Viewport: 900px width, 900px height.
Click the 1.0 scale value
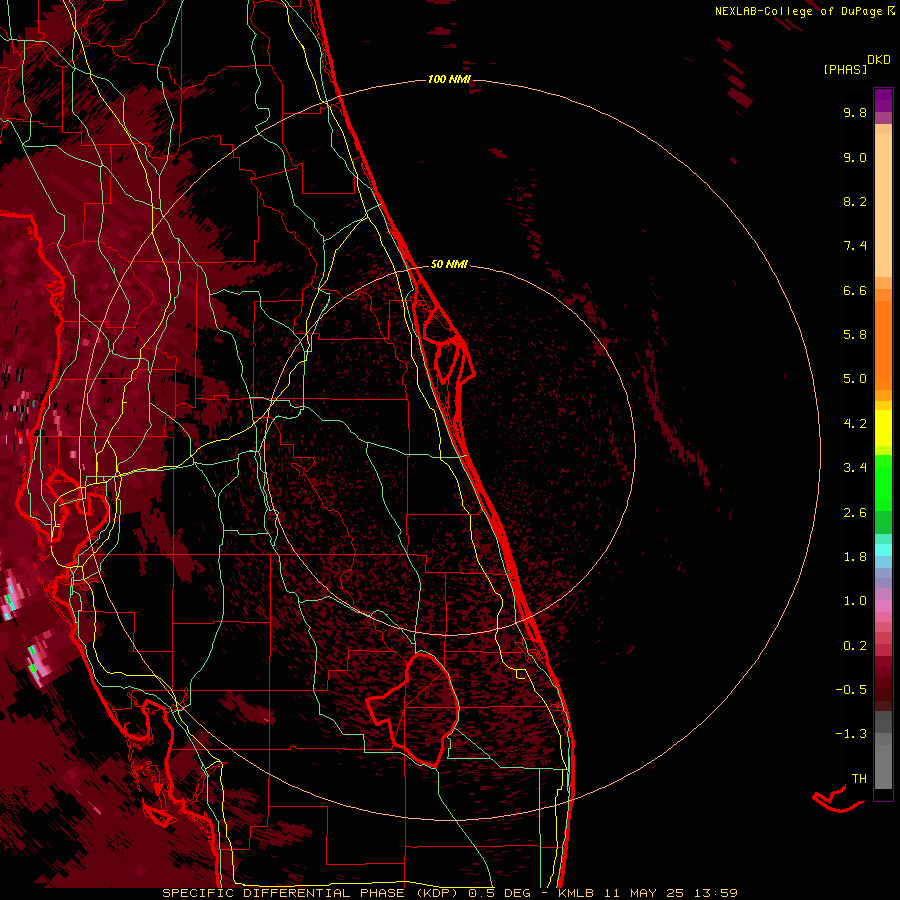point(855,601)
